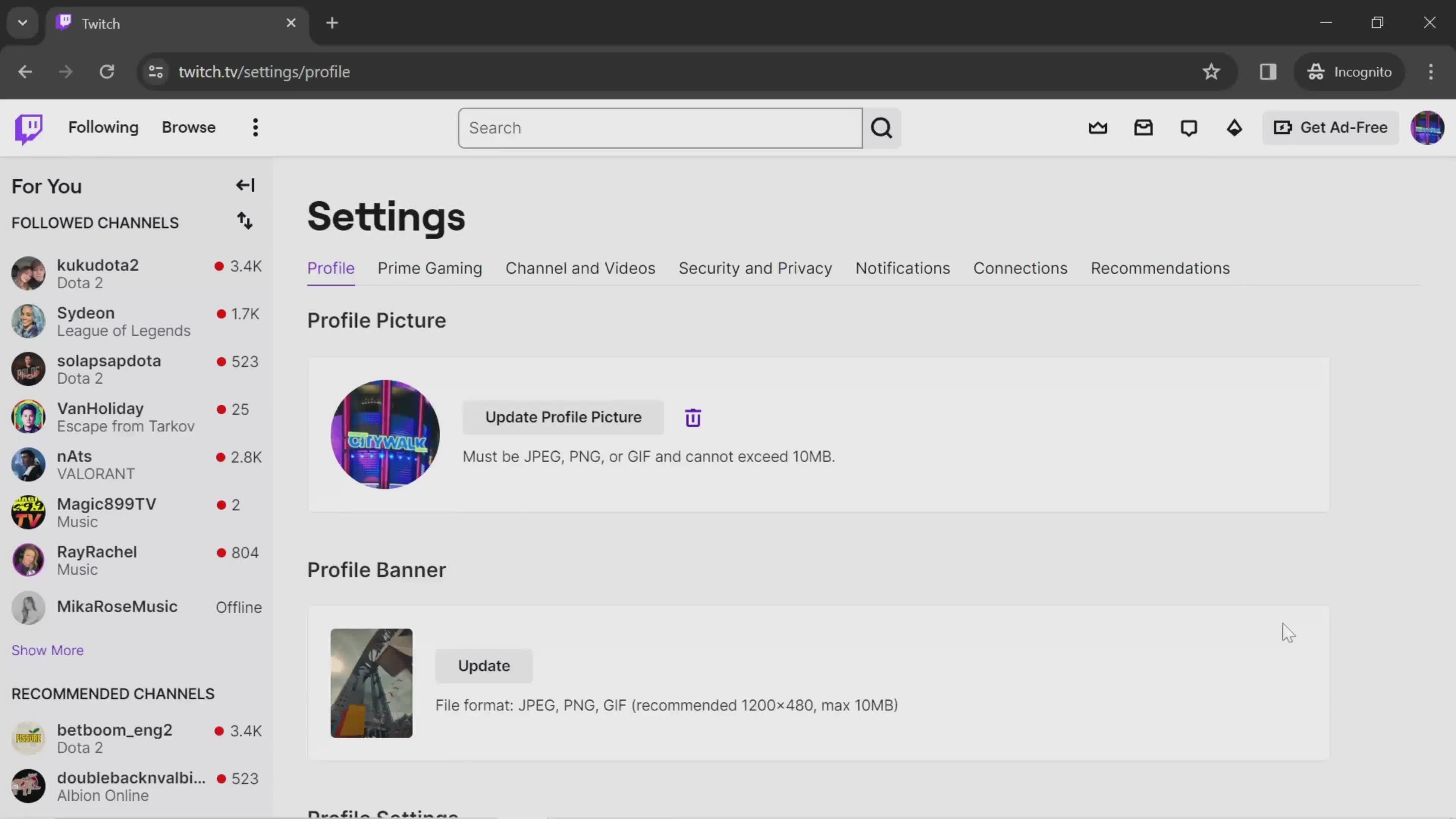Open Security and Privacy tab
The width and height of the screenshot is (1456, 819).
point(755,268)
